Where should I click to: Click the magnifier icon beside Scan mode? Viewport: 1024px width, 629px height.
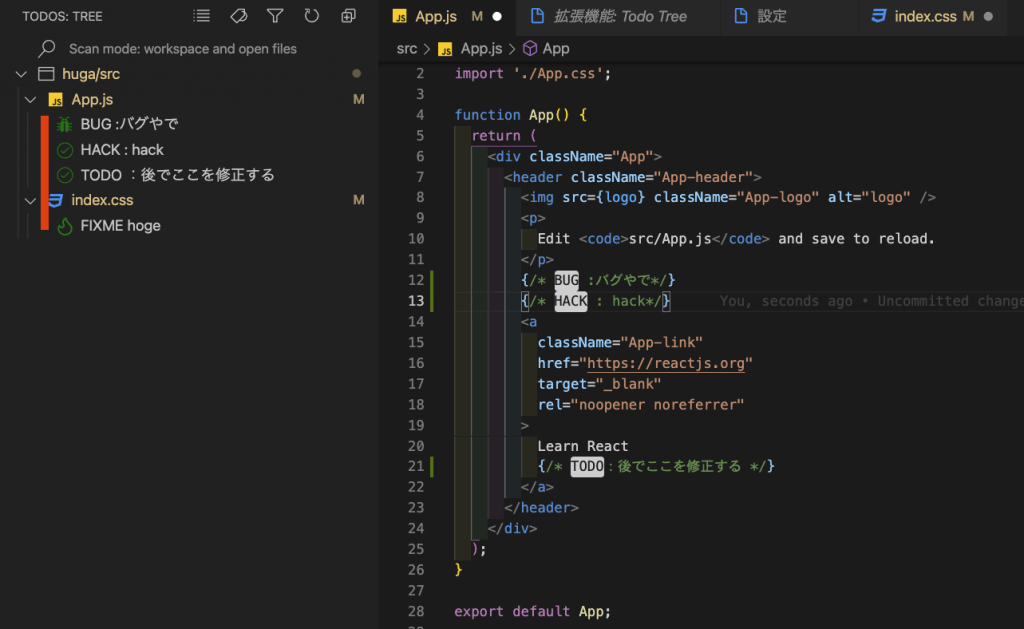(46, 48)
